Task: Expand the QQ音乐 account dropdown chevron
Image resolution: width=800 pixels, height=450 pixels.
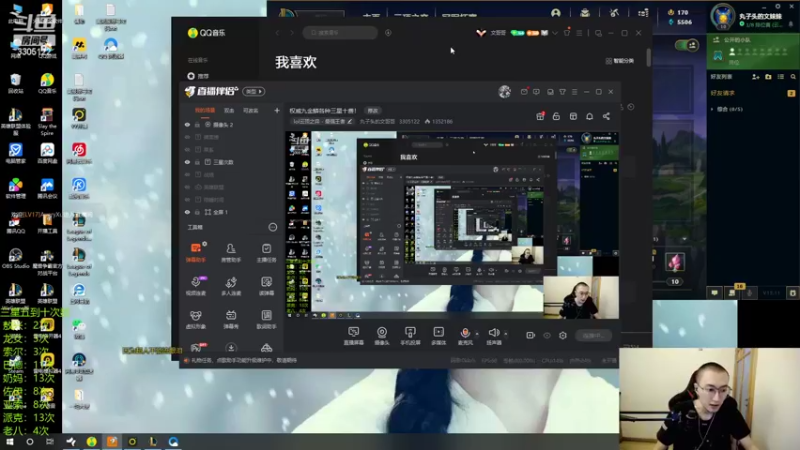Action: tap(555, 33)
